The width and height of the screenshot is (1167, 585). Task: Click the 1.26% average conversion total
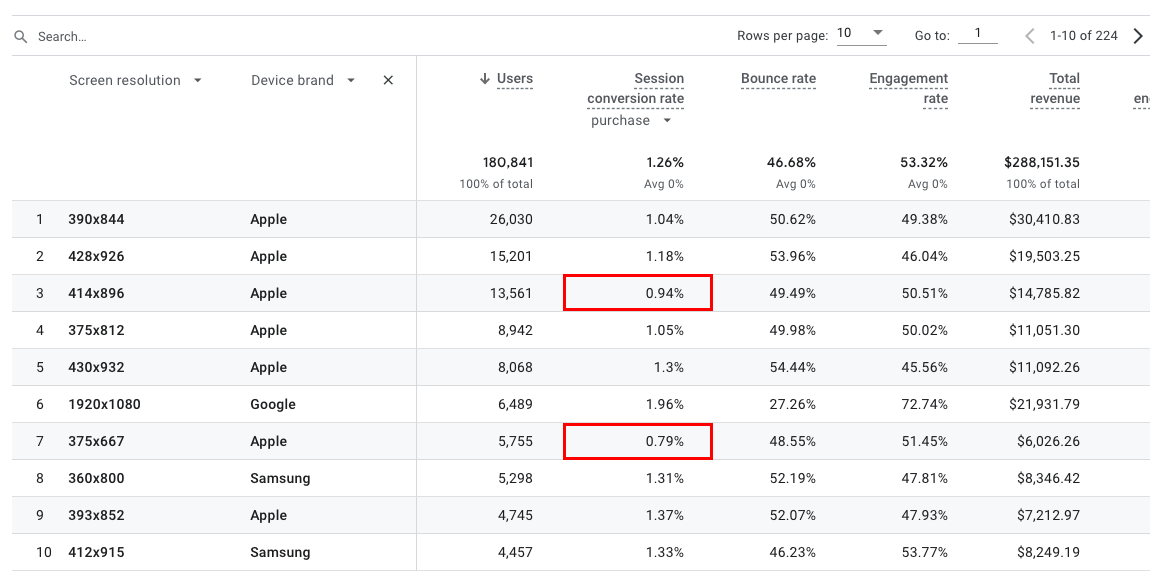tap(665, 162)
